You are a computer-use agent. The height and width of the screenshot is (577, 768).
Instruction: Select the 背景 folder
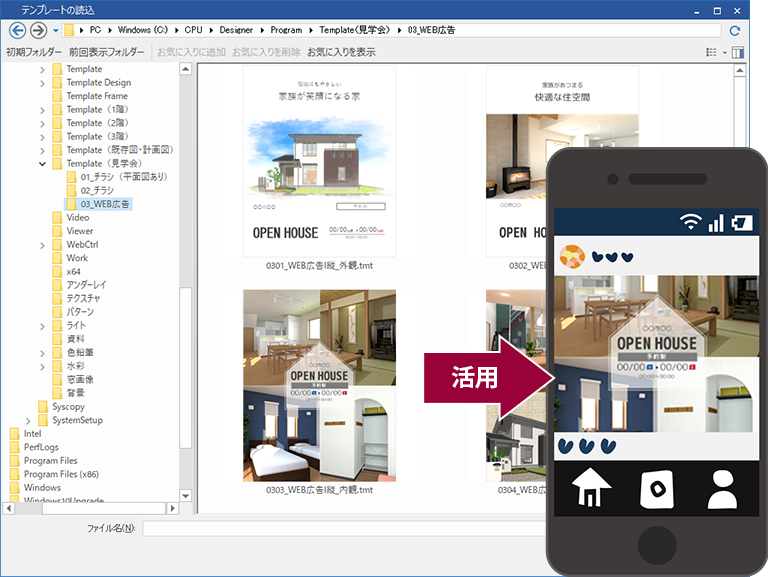tap(69, 392)
